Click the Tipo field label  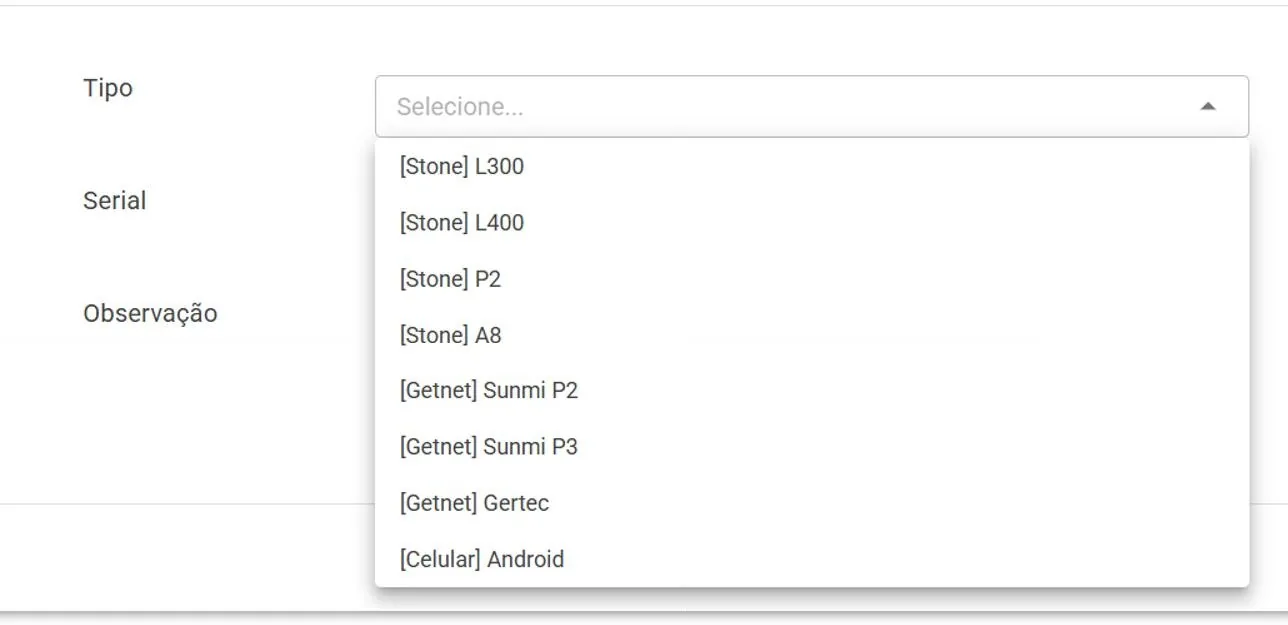click(x=108, y=88)
